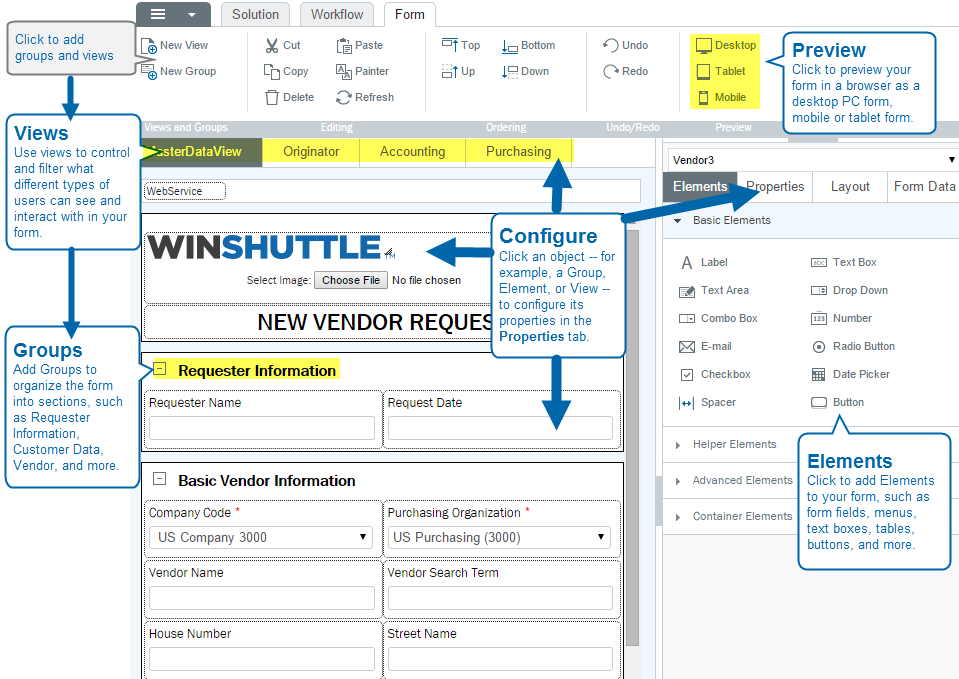Viewport: 959px width, 679px height.
Task: Add a Checkbox element to form
Action: [x=687, y=374]
